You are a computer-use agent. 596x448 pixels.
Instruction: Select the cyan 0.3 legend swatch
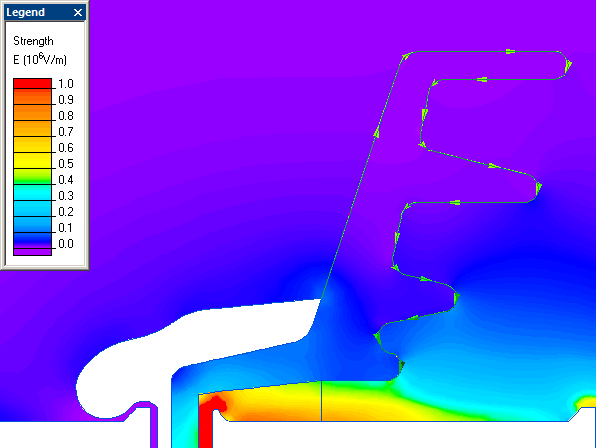click(x=32, y=192)
